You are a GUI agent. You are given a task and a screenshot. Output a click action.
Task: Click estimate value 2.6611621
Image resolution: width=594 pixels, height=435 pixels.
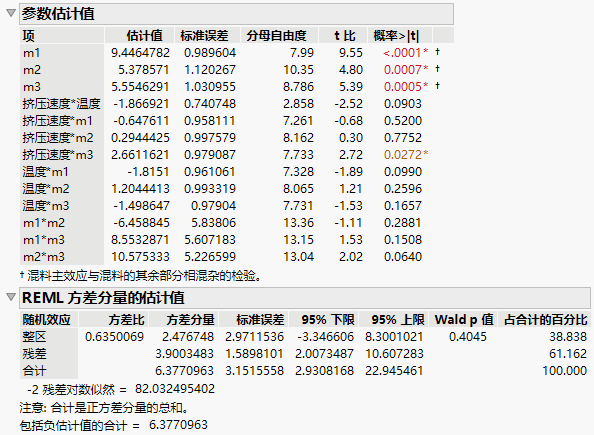(140, 155)
